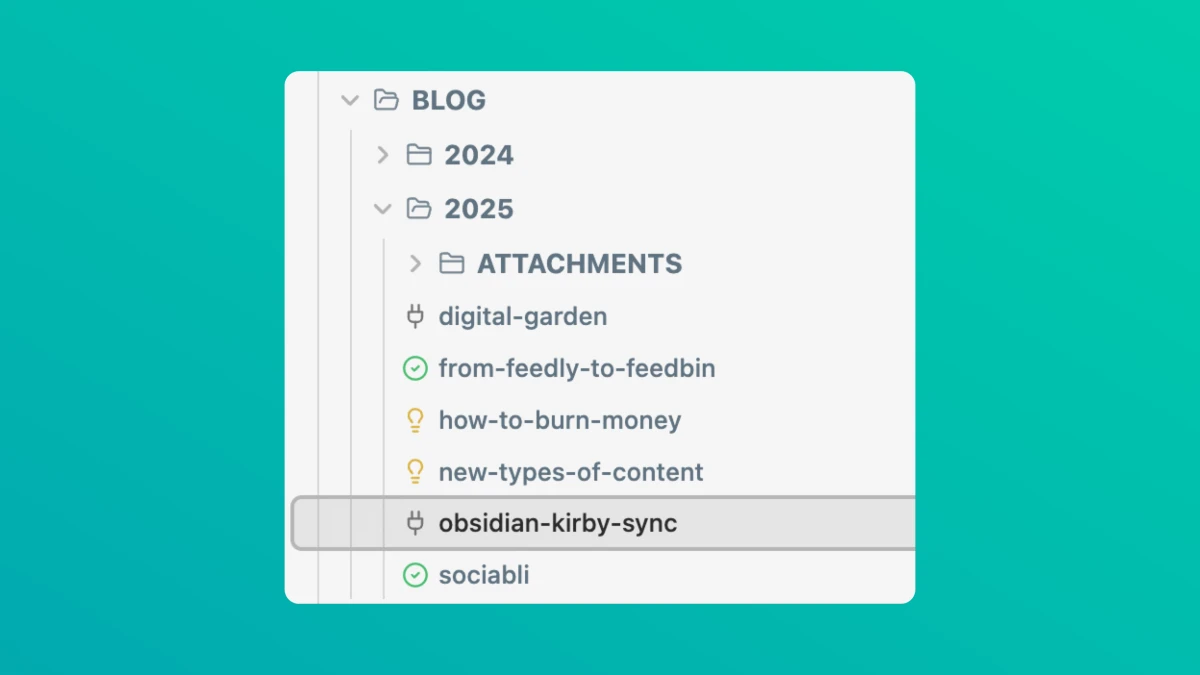This screenshot has width=1200, height=675.
Task: Select the how-to-burn-money note
Action: tap(560, 420)
